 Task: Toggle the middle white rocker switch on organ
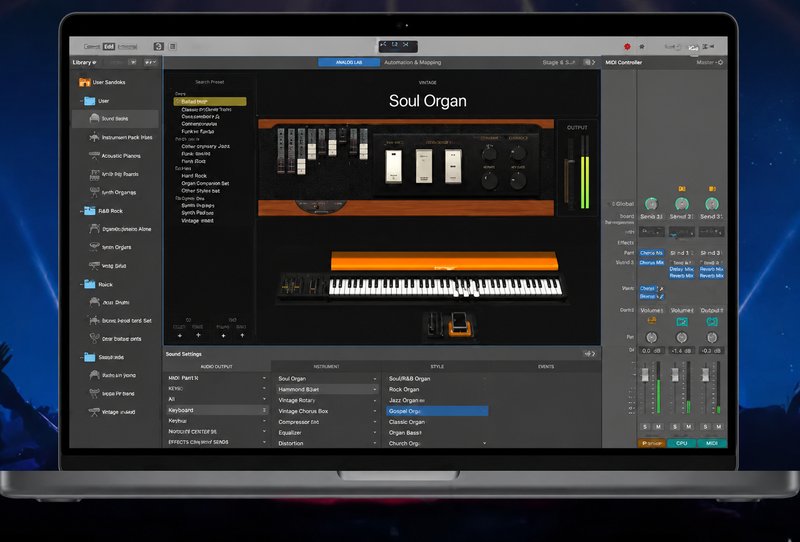[x=423, y=166]
